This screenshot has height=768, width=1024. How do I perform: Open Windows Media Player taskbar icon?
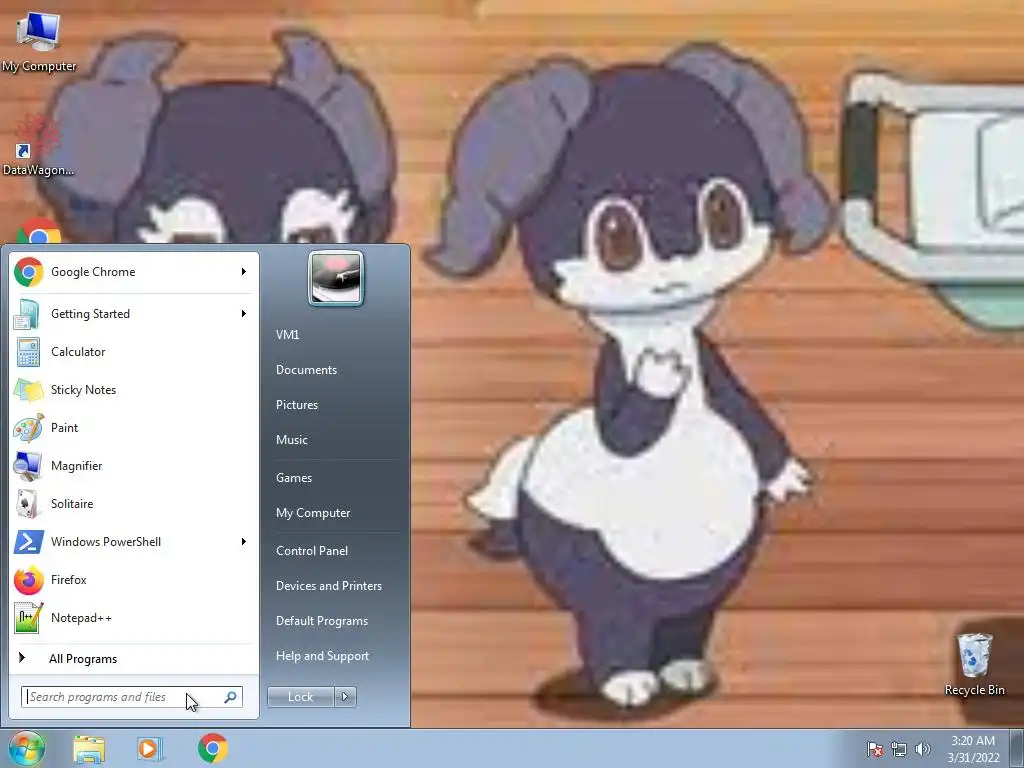(150, 748)
